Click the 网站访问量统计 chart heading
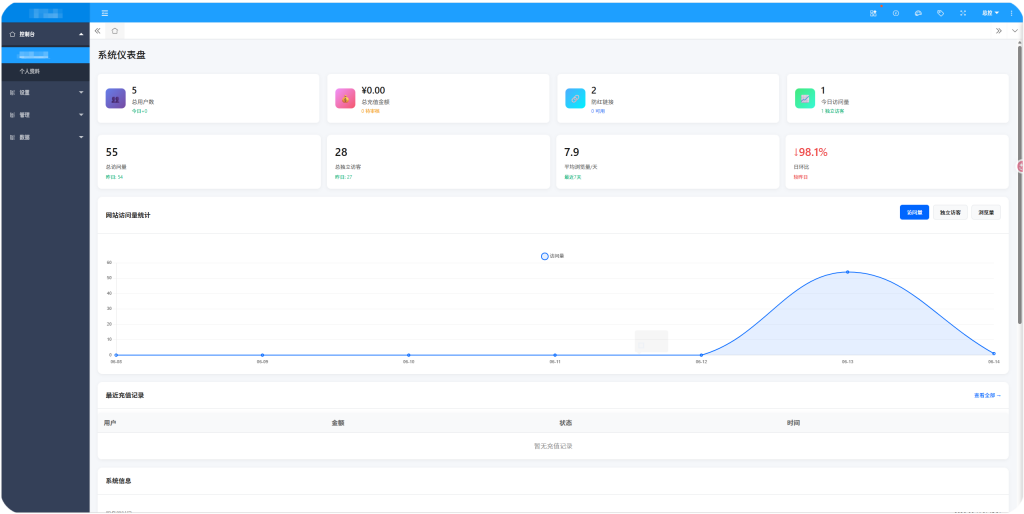The width and height of the screenshot is (1024, 514). tap(128, 215)
